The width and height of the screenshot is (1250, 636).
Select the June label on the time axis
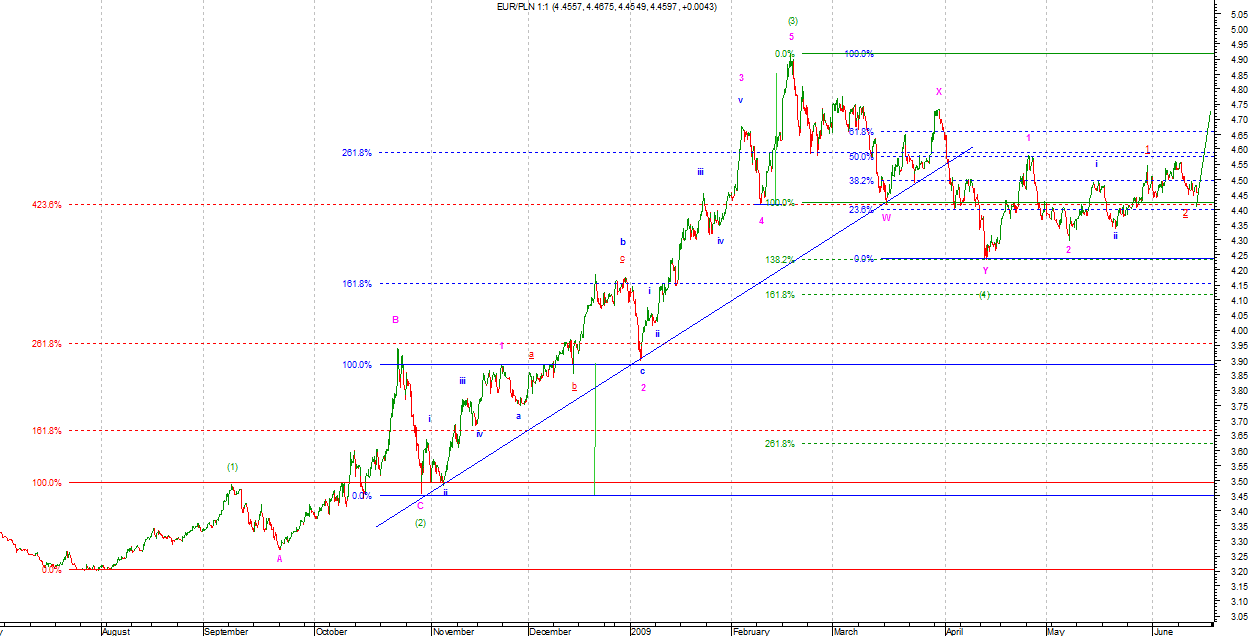click(1162, 631)
